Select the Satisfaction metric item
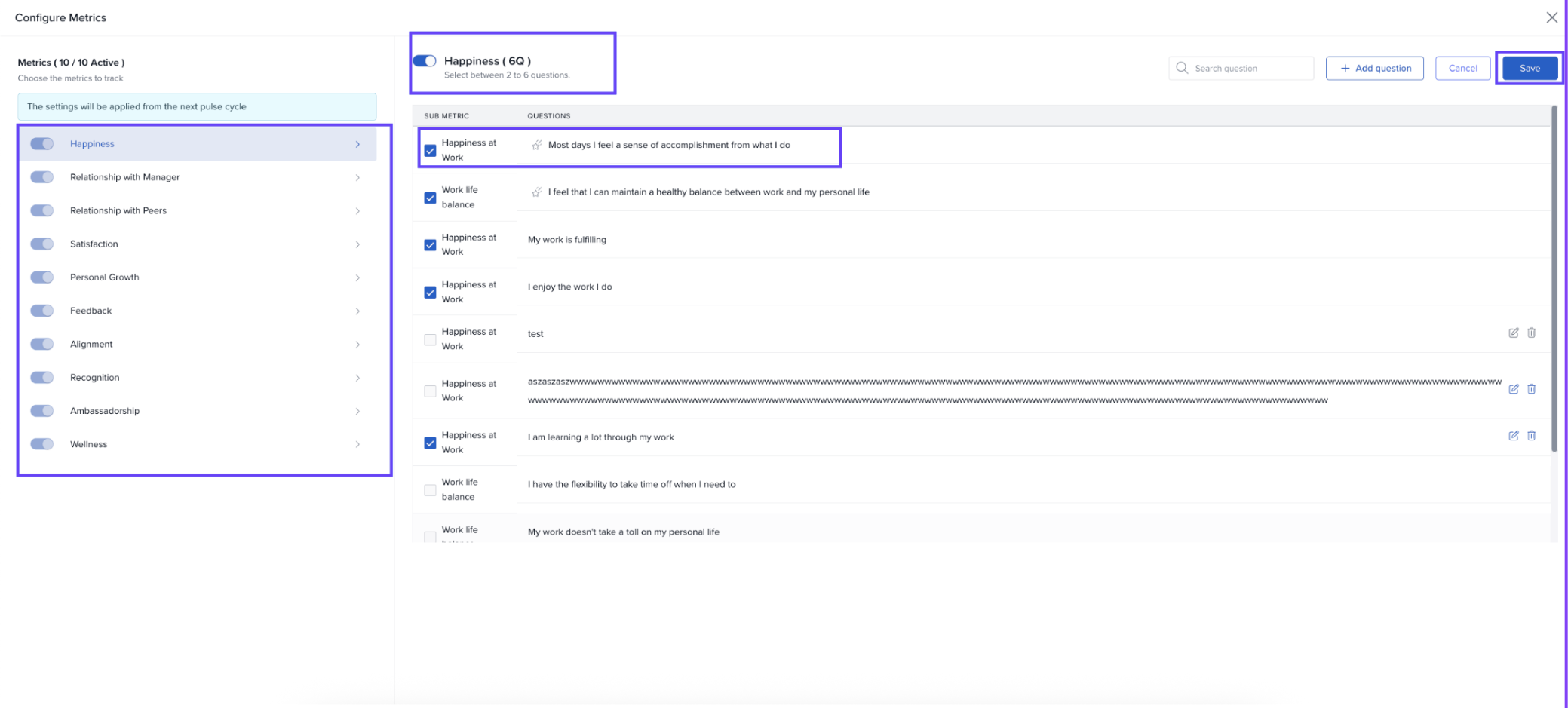Viewport: 1568px width, 708px height. click(94, 244)
